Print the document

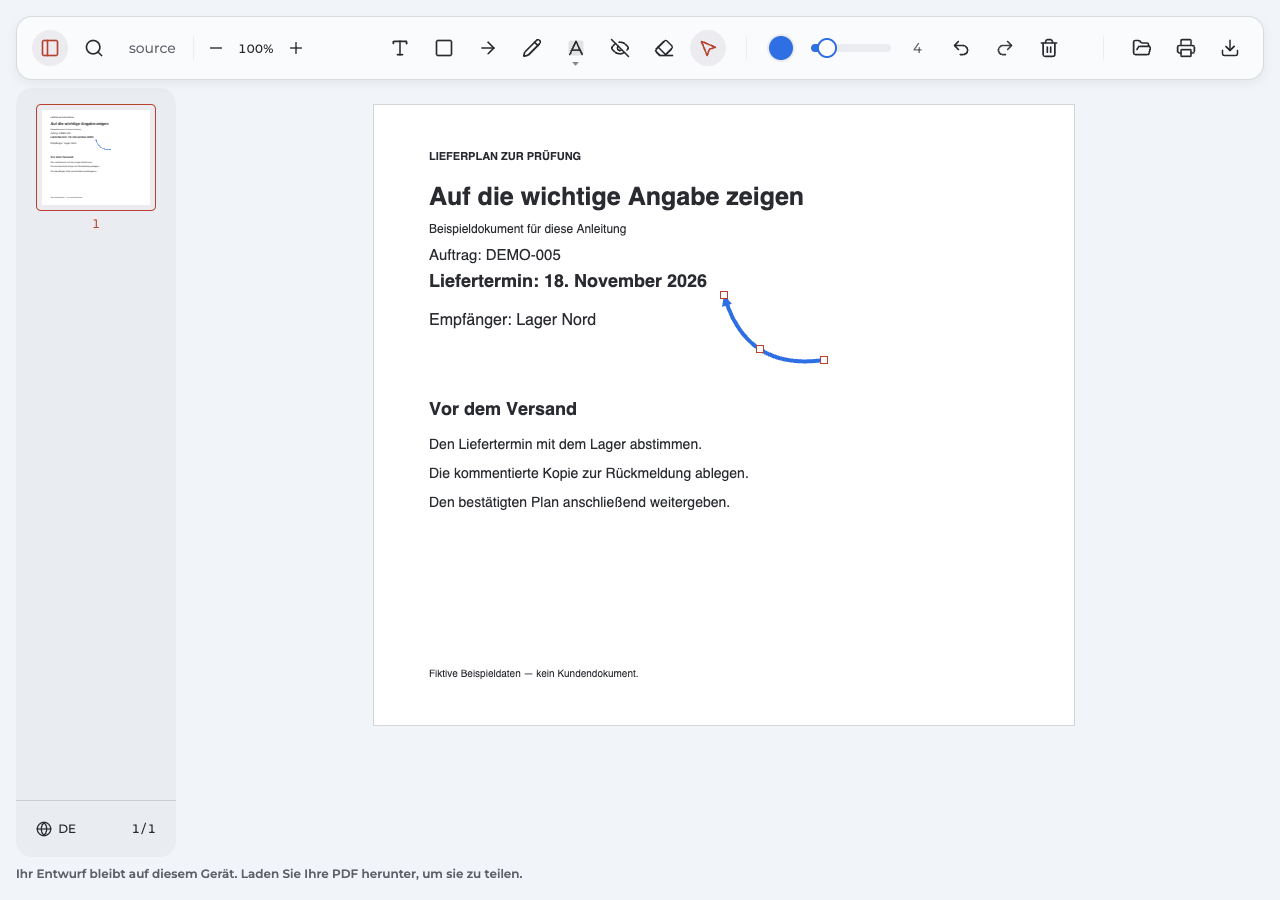pos(1186,48)
